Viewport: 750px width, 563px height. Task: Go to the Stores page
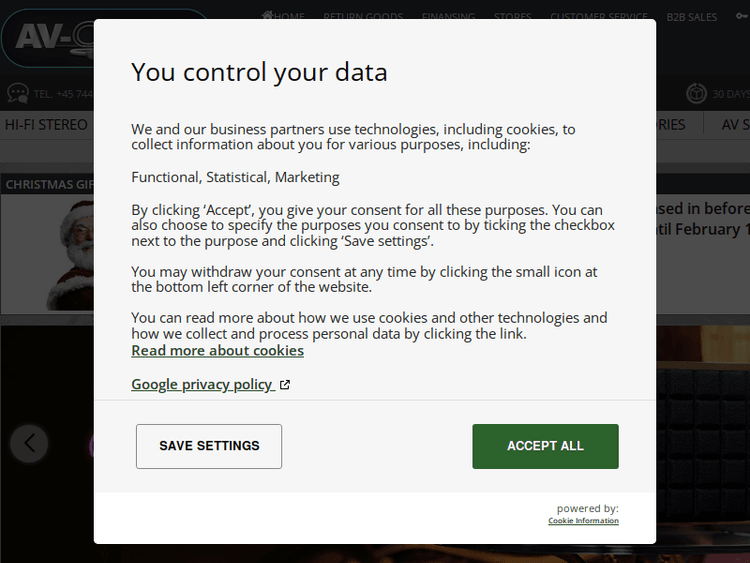513,17
